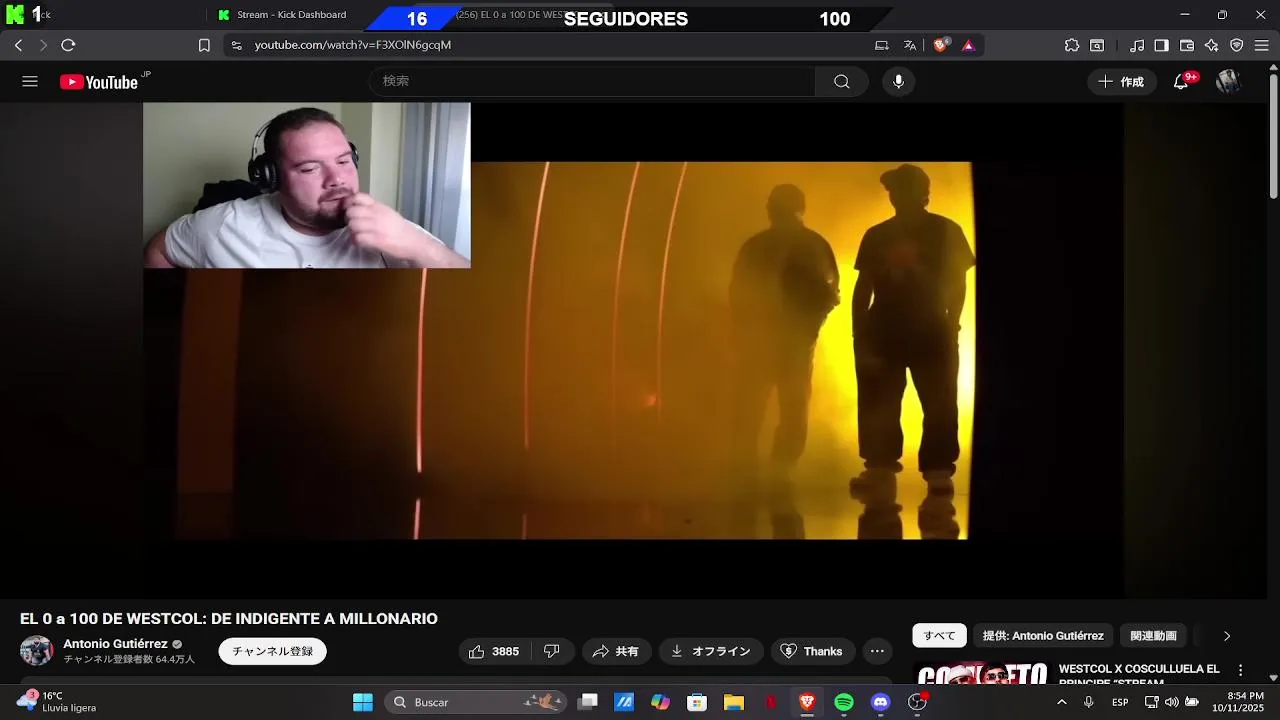Image resolution: width=1280 pixels, height=720 pixels.
Task: Send a Thanks to the creator
Action: tap(812, 651)
